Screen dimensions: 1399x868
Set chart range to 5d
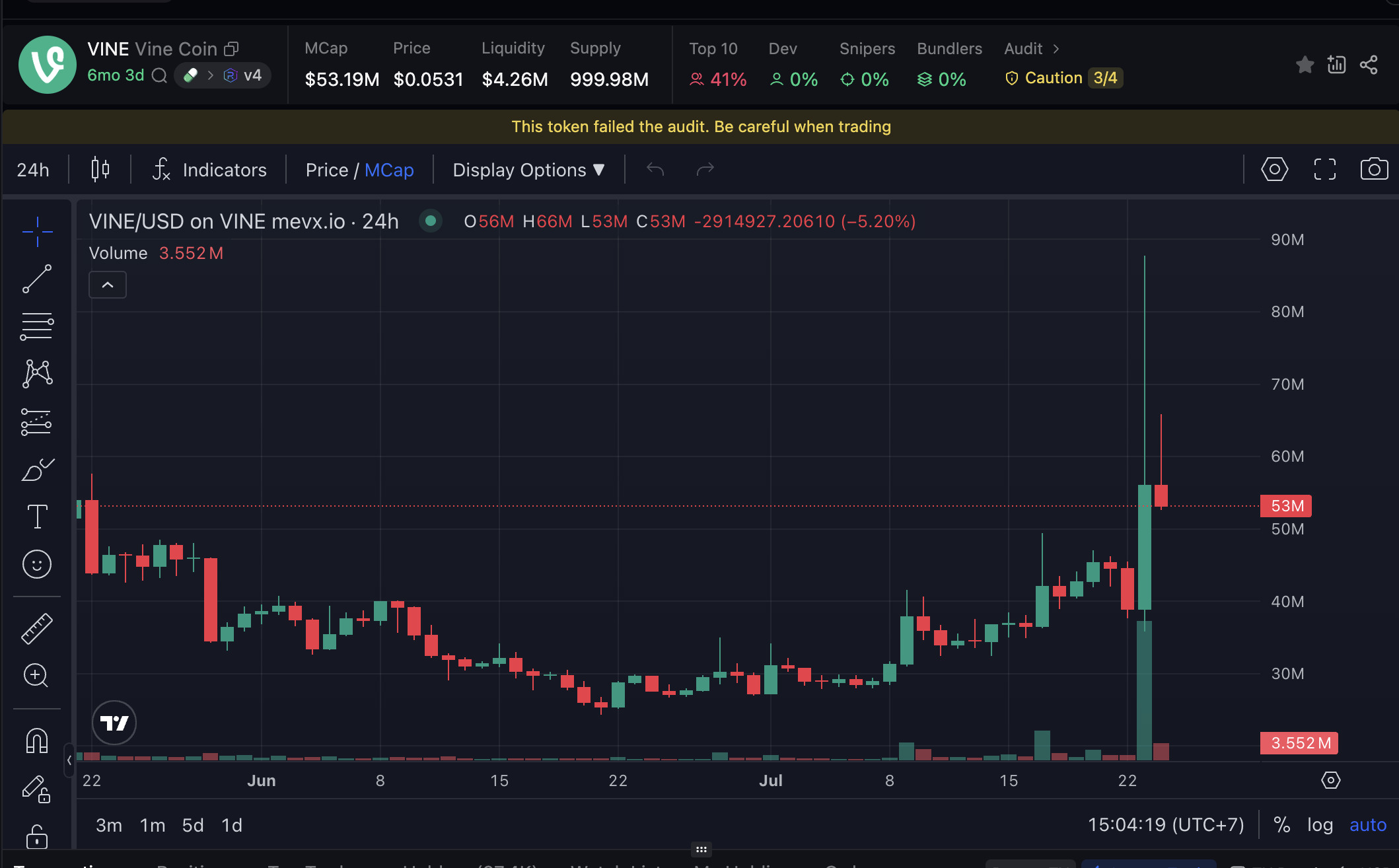pos(193,825)
